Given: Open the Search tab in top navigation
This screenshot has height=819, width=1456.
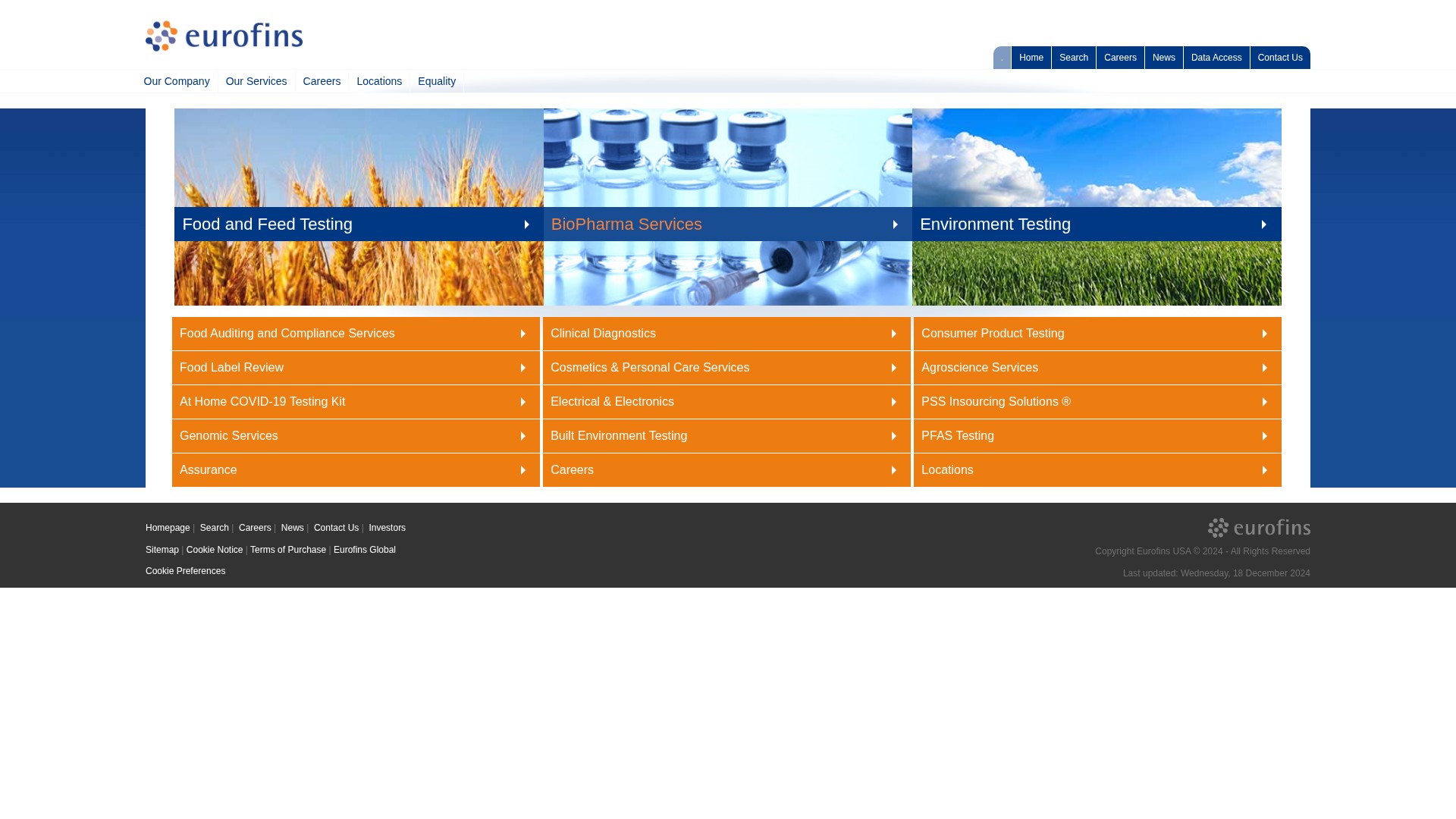Looking at the screenshot, I should tap(1074, 58).
